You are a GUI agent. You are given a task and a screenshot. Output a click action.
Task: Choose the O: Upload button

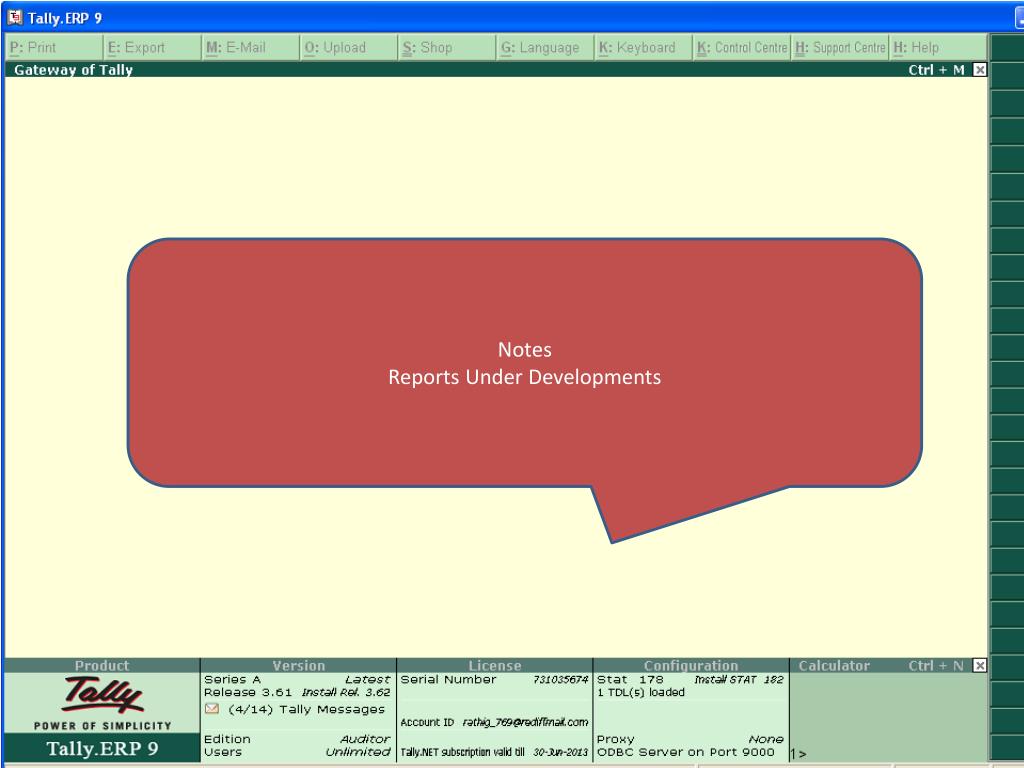348,48
